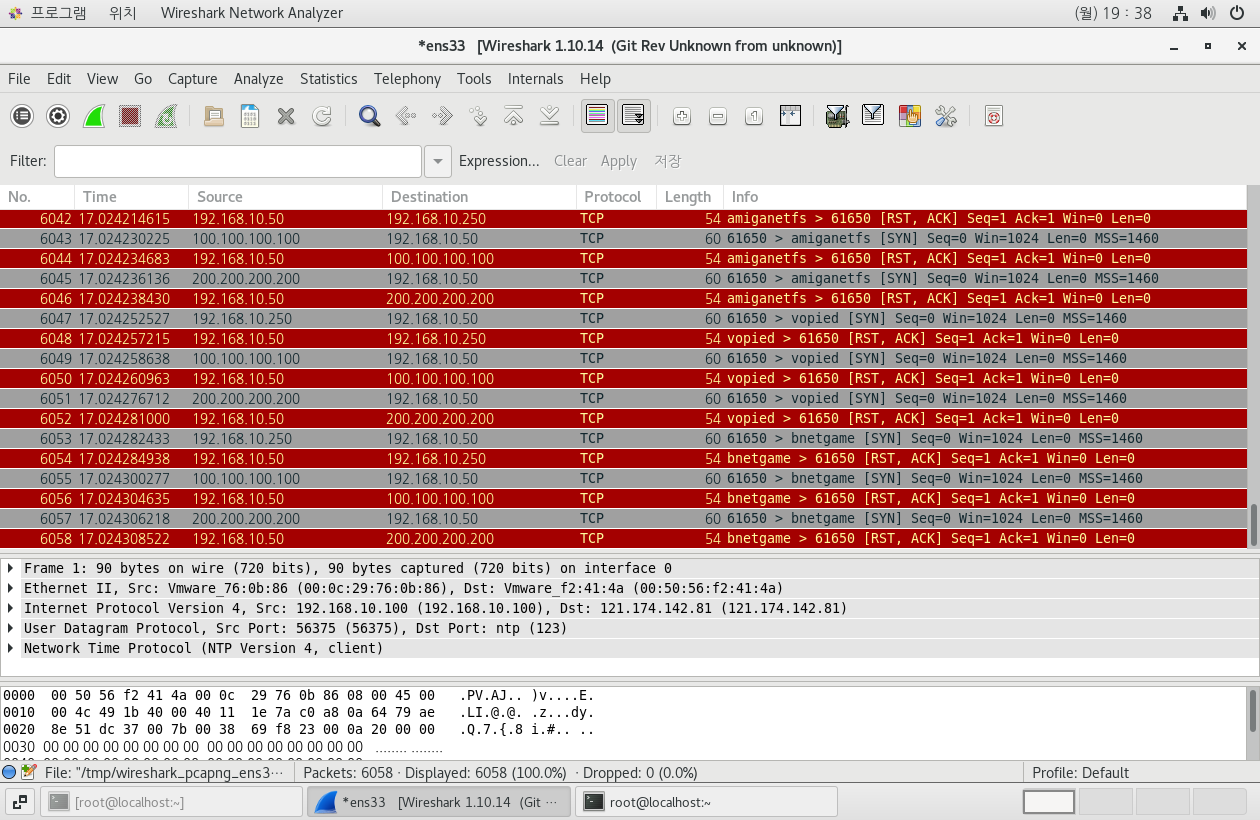The image size is (1260, 820).
Task: Sort packets by Source column header
Action: (285, 197)
